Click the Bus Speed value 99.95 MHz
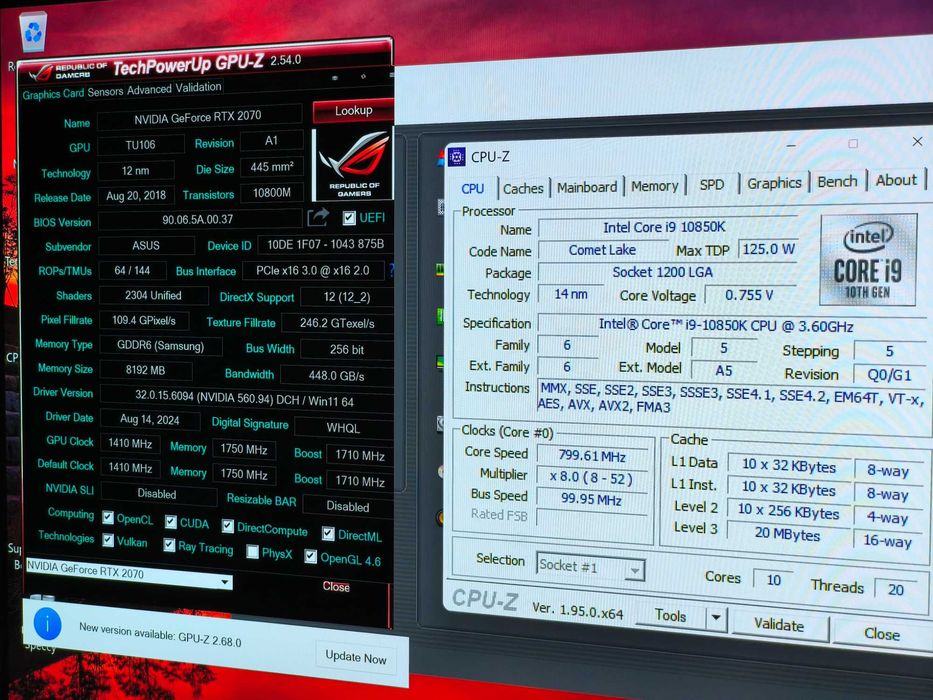This screenshot has height=700, width=933. 591,499
